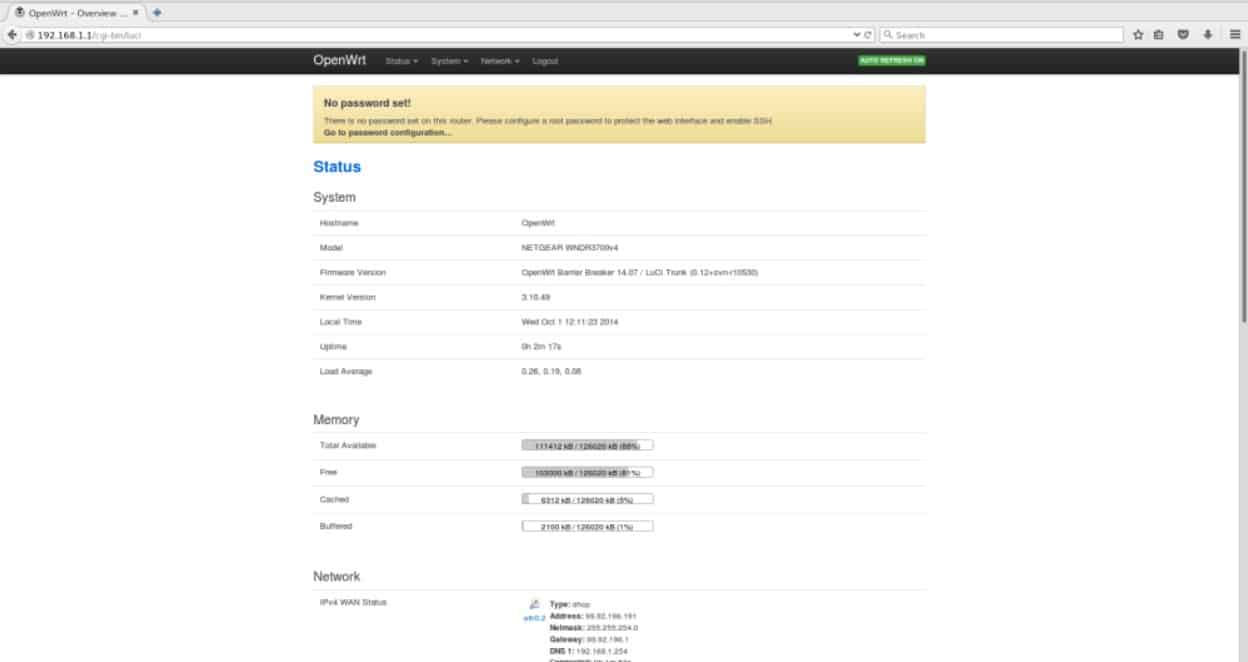Click the Pocket shield icon in toolbar
1248x662 pixels.
point(1183,34)
